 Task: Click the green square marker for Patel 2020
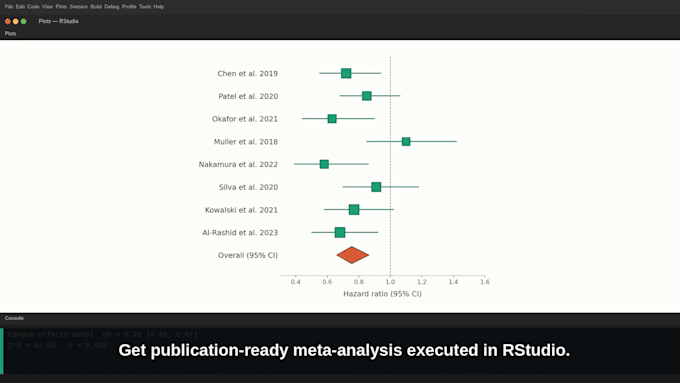(366, 96)
